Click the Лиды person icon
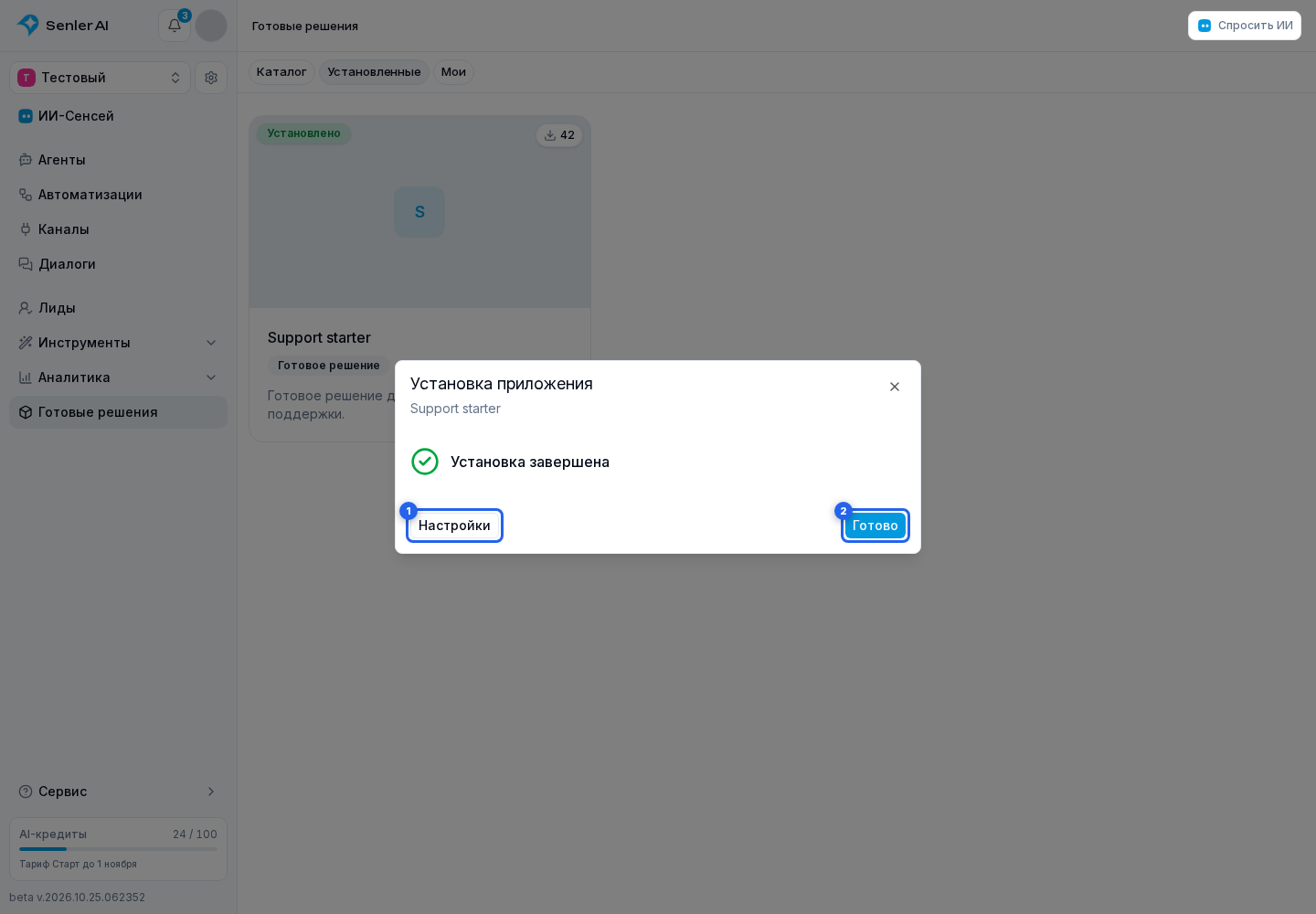 (26, 308)
